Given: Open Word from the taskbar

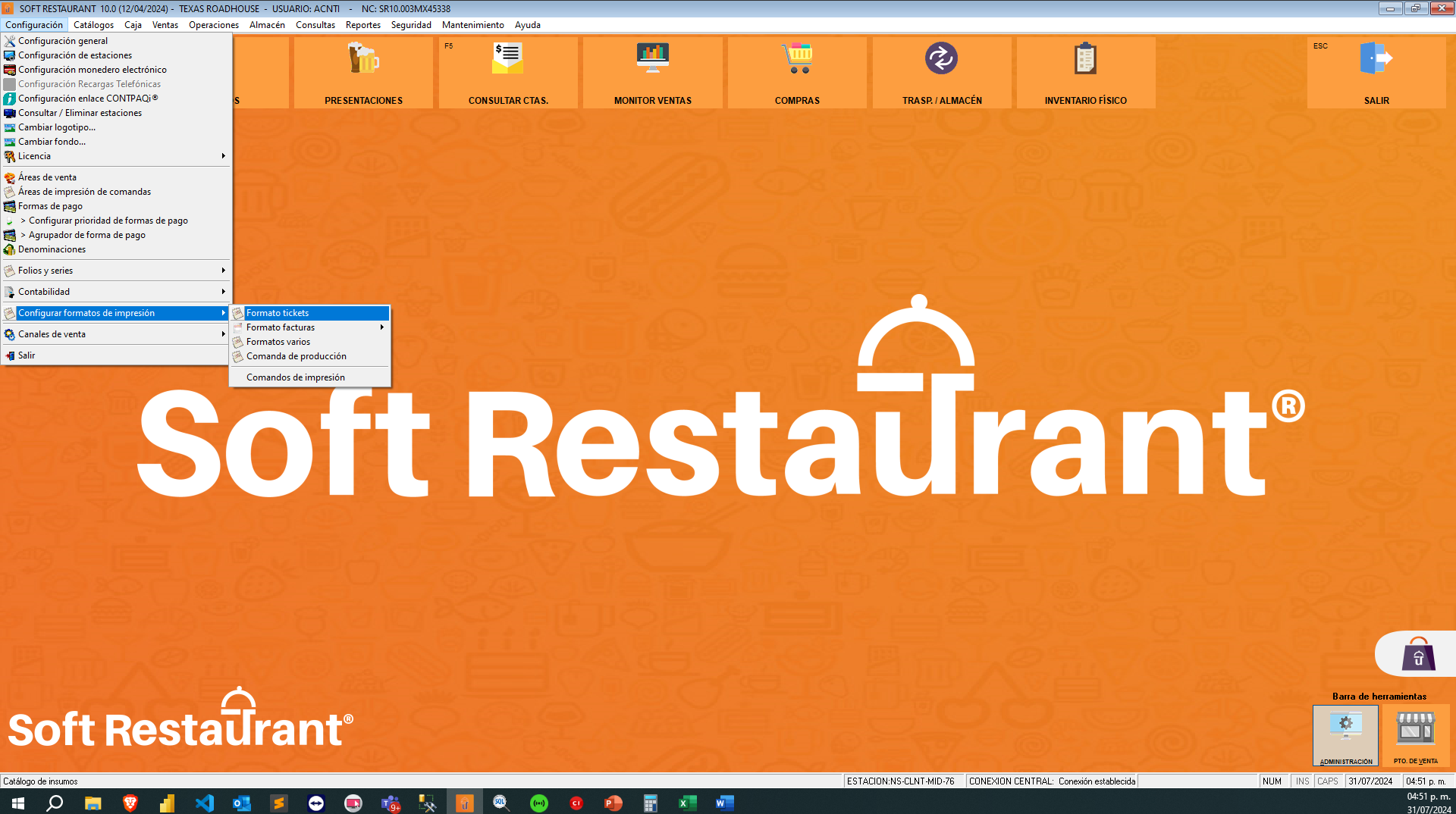Looking at the screenshot, I should pyautogui.click(x=724, y=803).
